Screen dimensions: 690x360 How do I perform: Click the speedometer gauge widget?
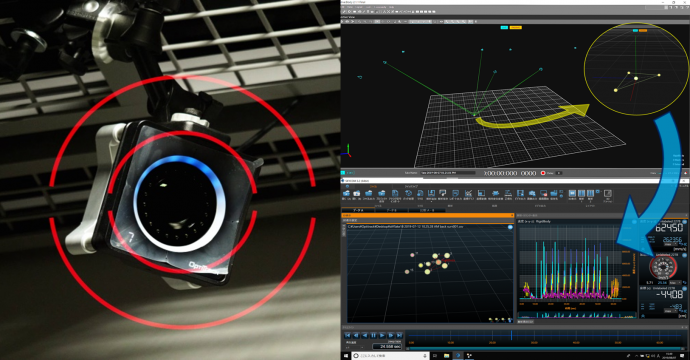[x=664, y=267]
